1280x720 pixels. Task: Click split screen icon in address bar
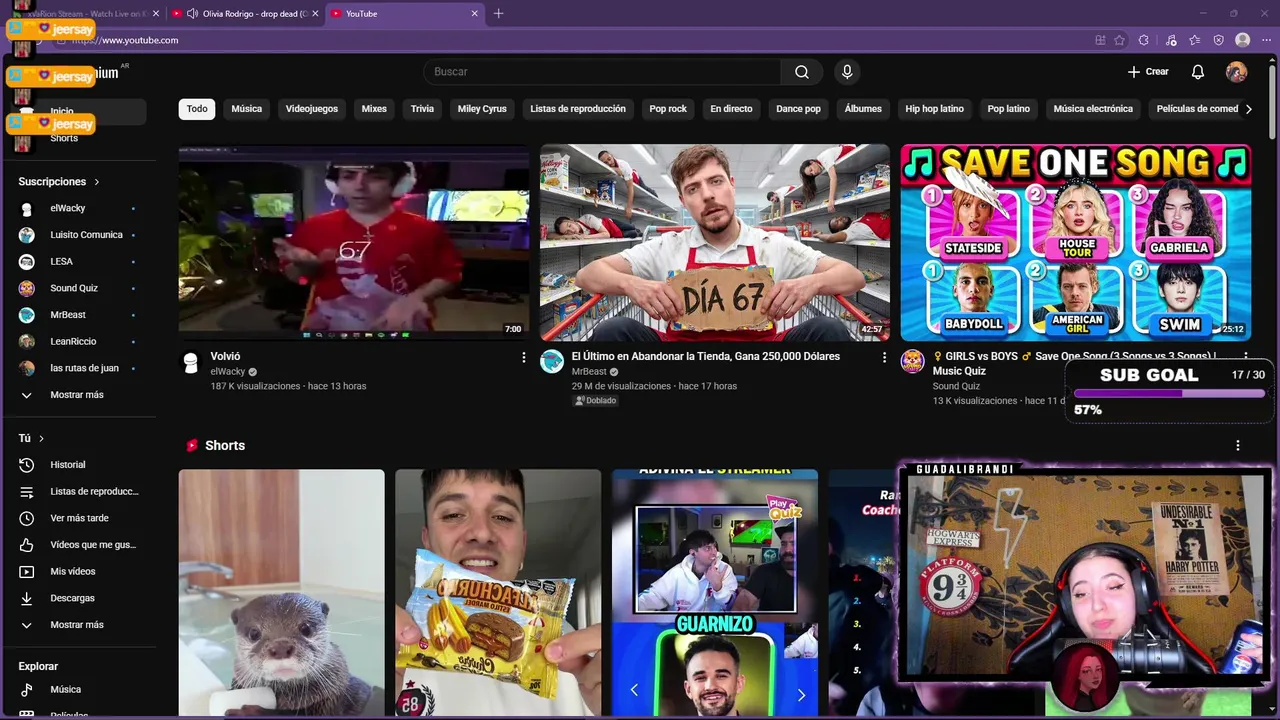coord(1100,40)
